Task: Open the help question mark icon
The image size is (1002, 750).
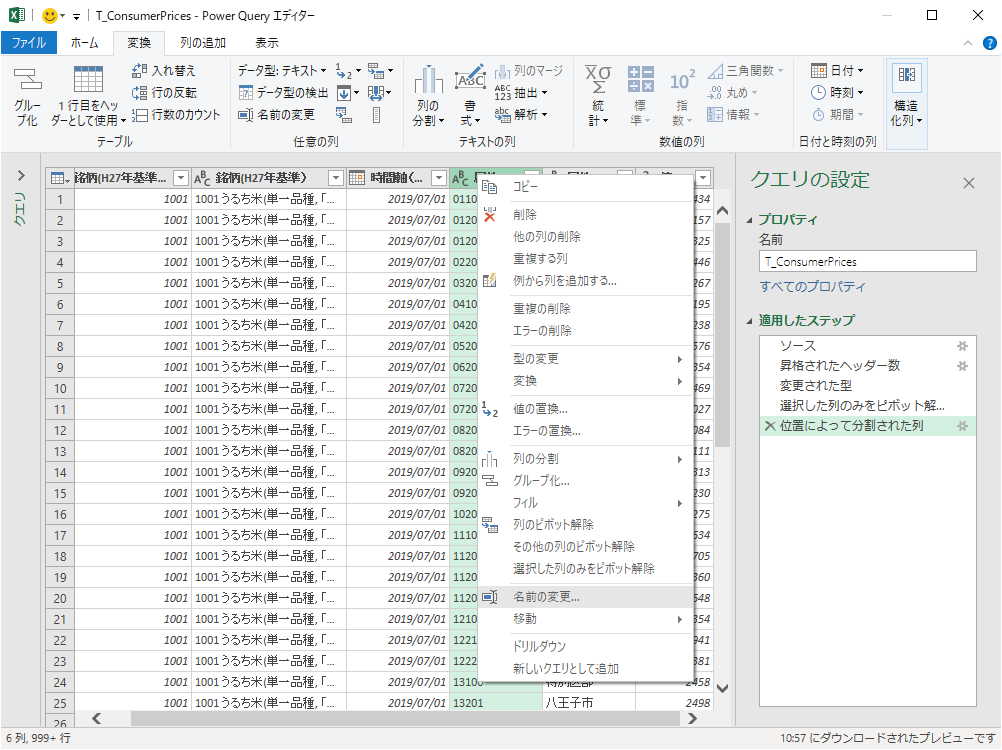Action: tap(989, 43)
